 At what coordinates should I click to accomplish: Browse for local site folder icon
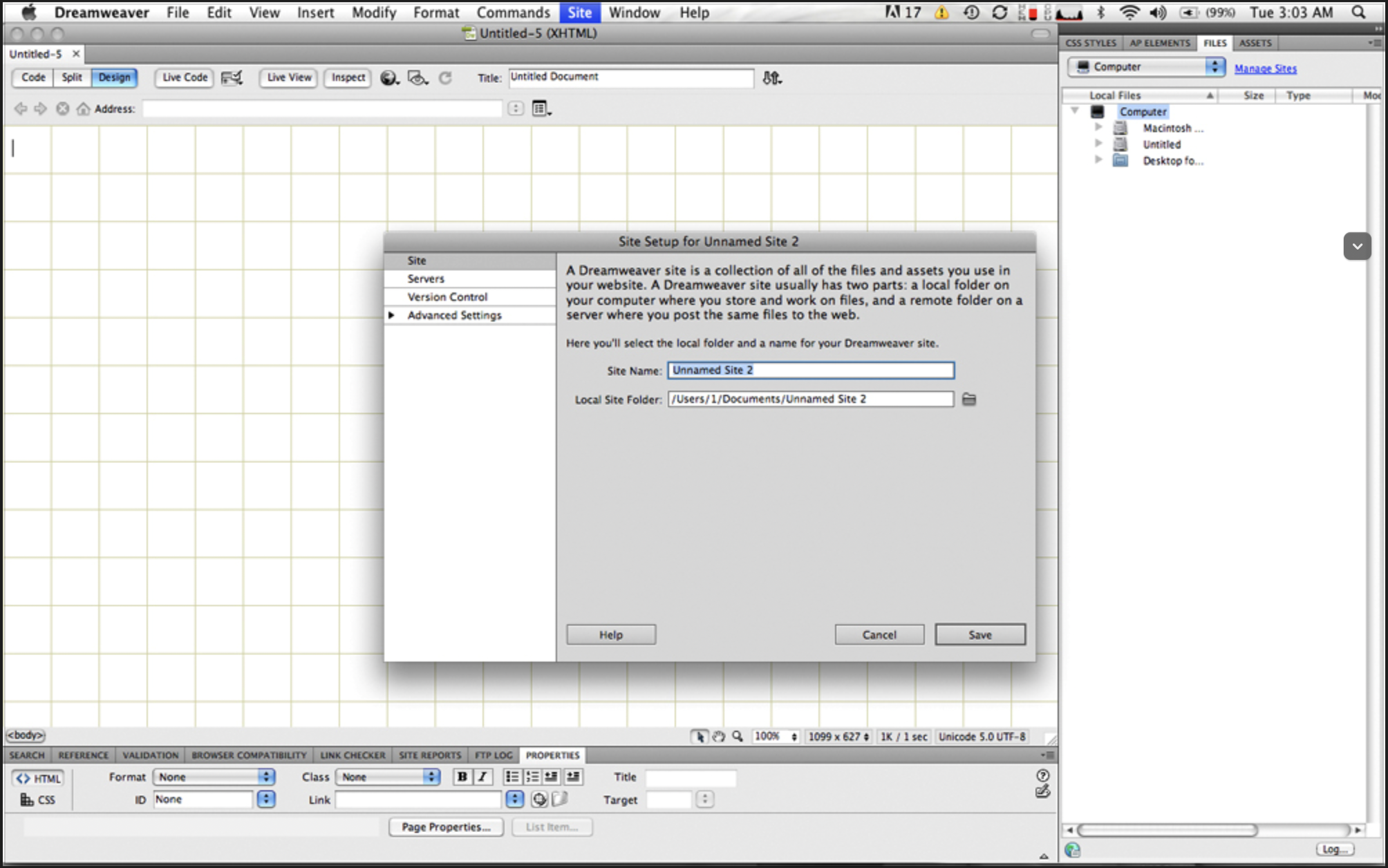pyautogui.click(x=969, y=399)
